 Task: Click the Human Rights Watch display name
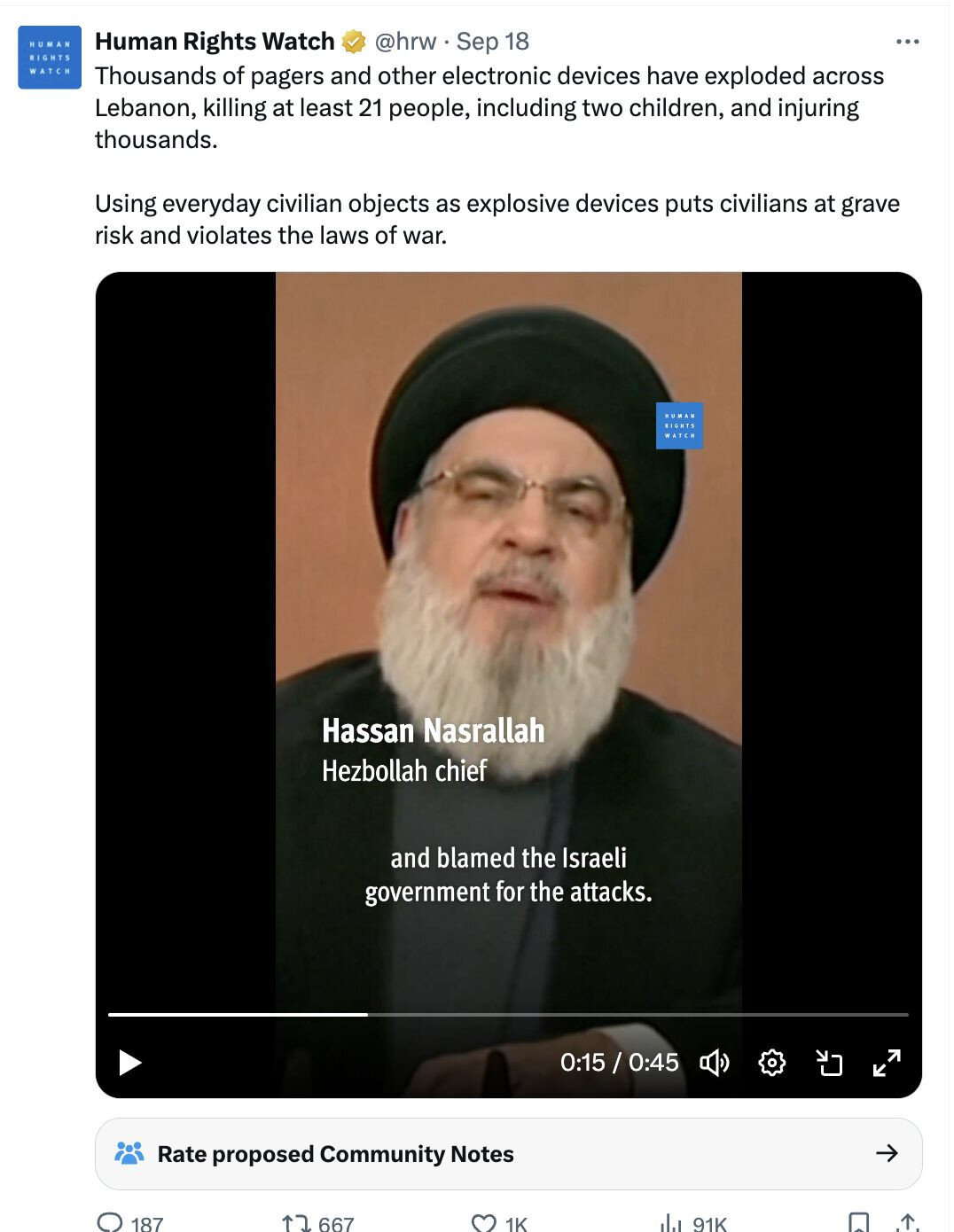point(215,42)
